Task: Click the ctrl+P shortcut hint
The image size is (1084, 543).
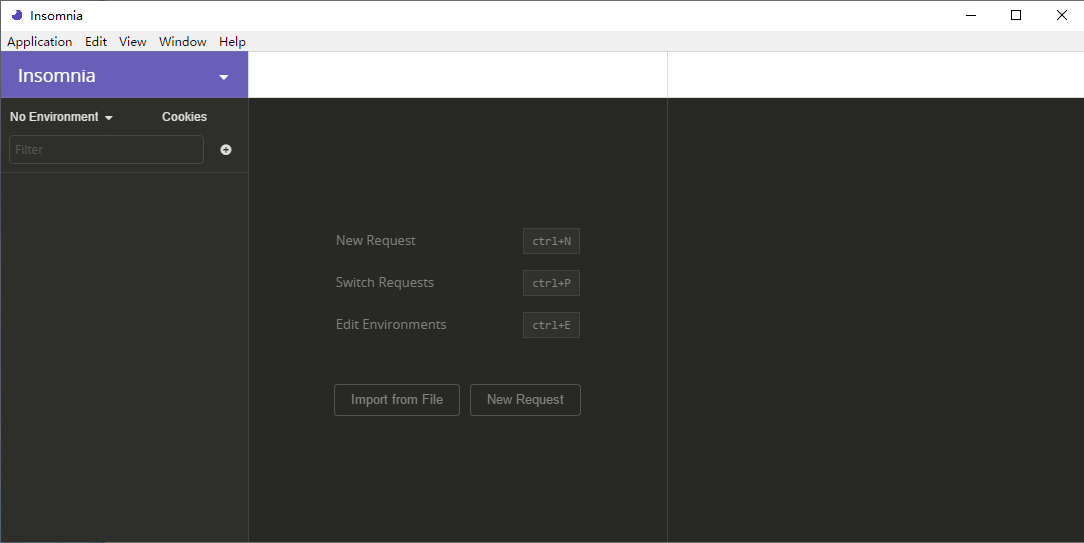Action: click(551, 283)
